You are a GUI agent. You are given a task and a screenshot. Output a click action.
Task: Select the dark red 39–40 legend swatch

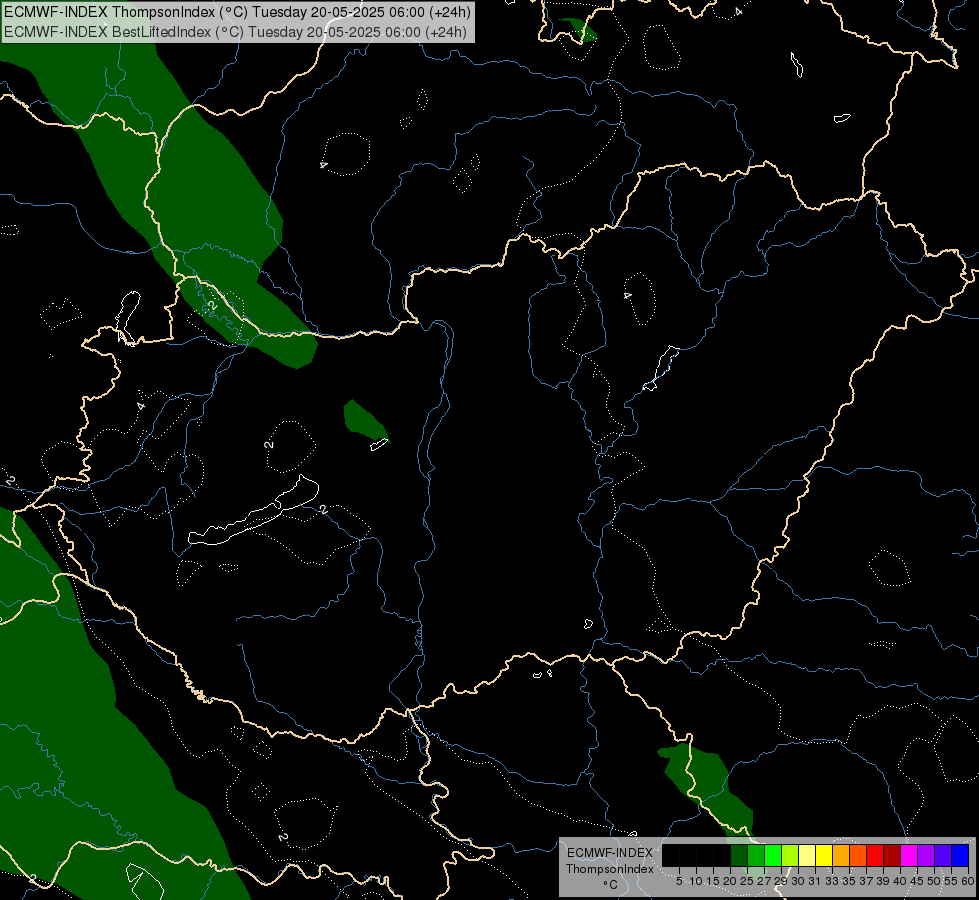pos(892,855)
